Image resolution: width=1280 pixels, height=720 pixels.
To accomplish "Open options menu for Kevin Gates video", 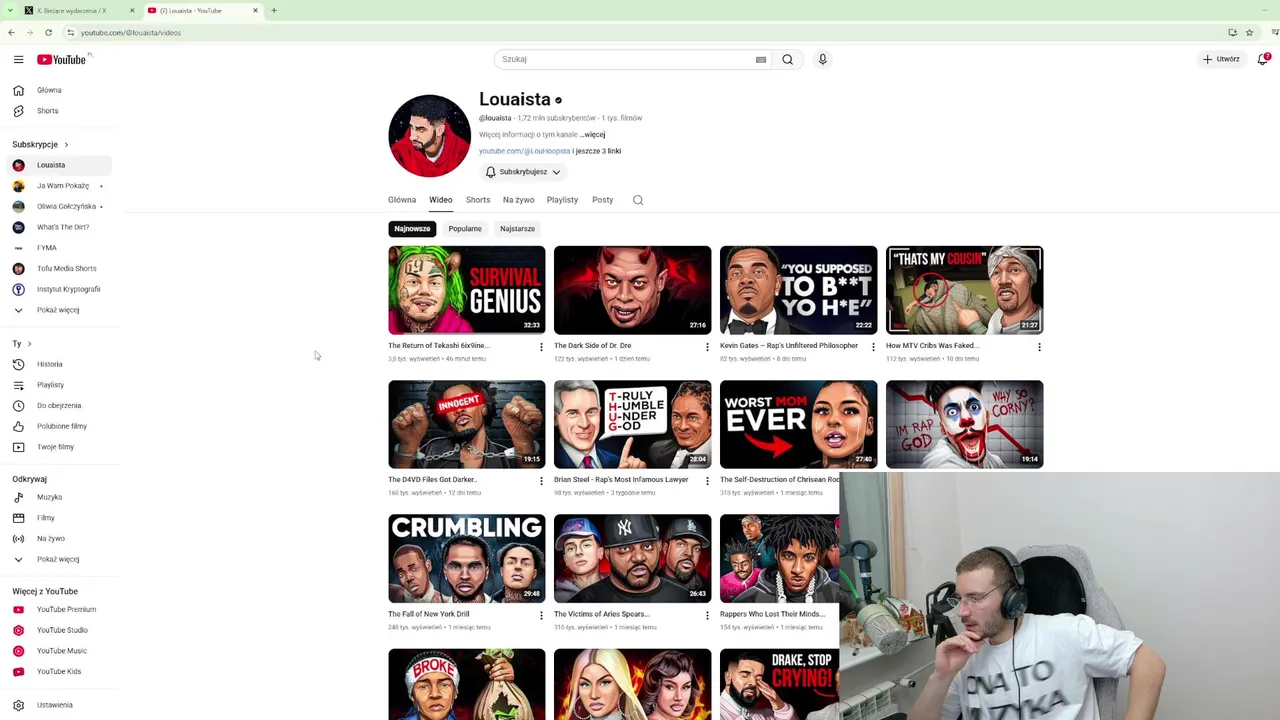I will click(873, 347).
